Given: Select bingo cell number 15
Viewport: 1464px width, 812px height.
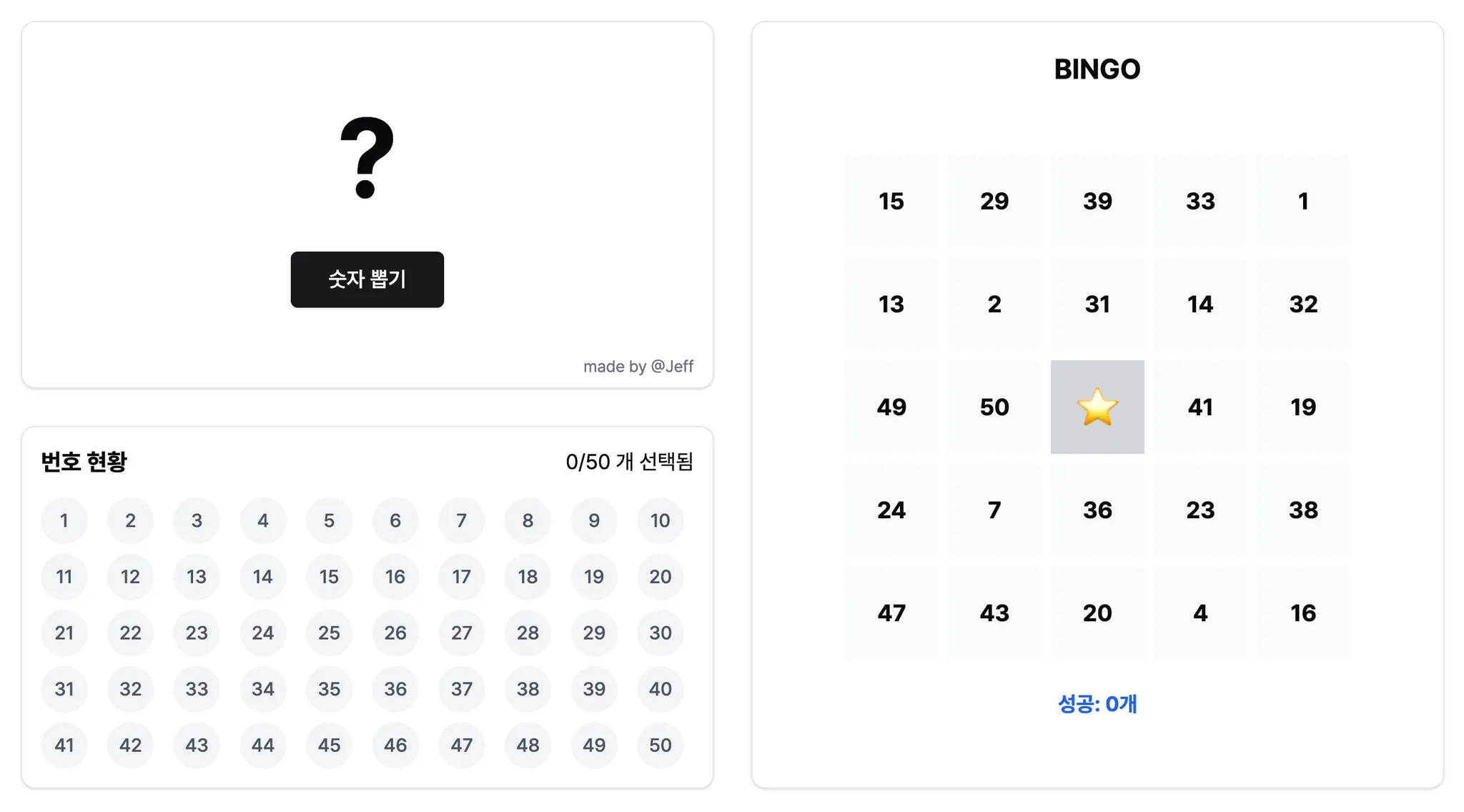Looking at the screenshot, I should [891, 201].
